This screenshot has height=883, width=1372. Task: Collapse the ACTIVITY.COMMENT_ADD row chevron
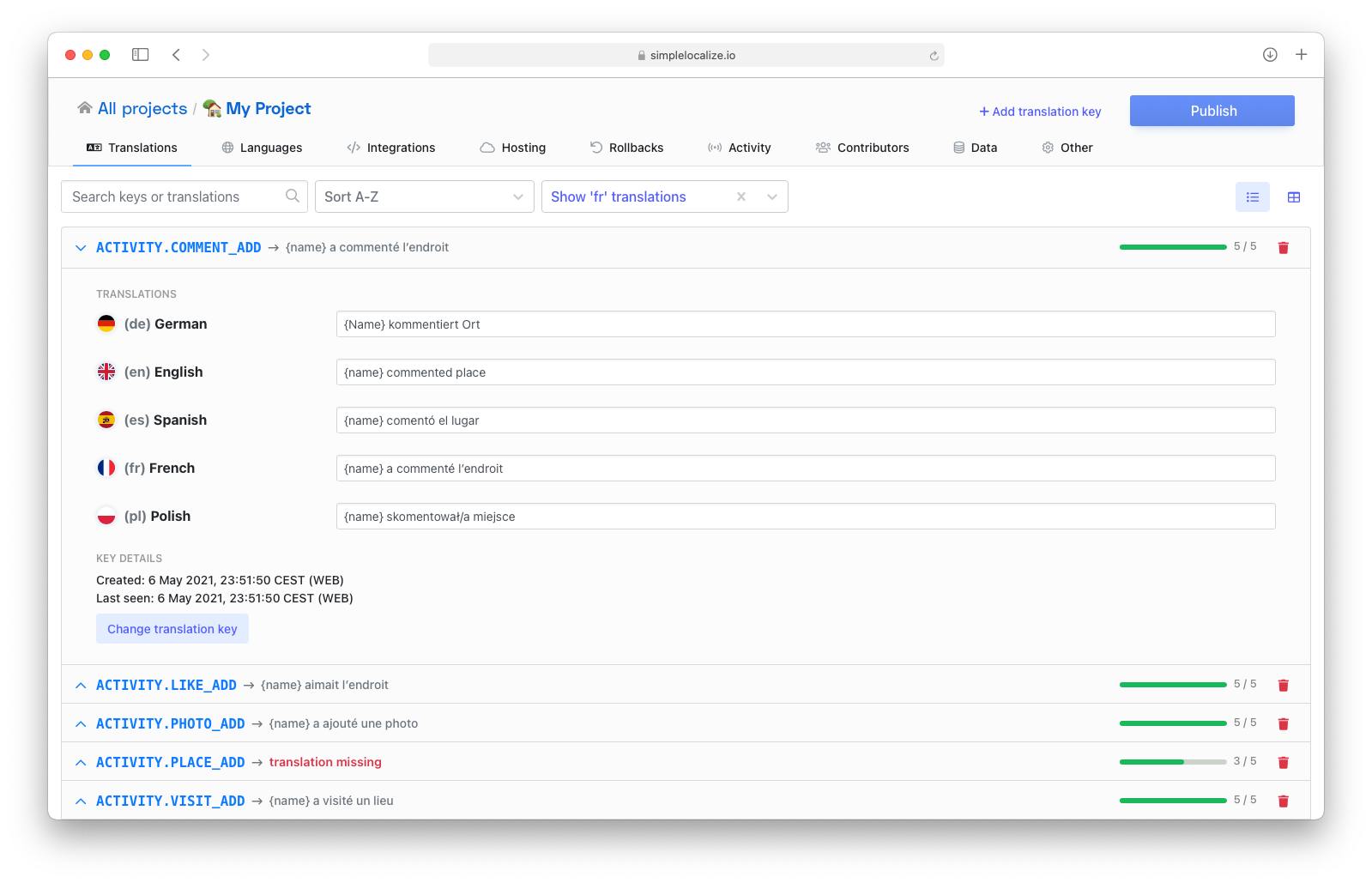pos(81,248)
